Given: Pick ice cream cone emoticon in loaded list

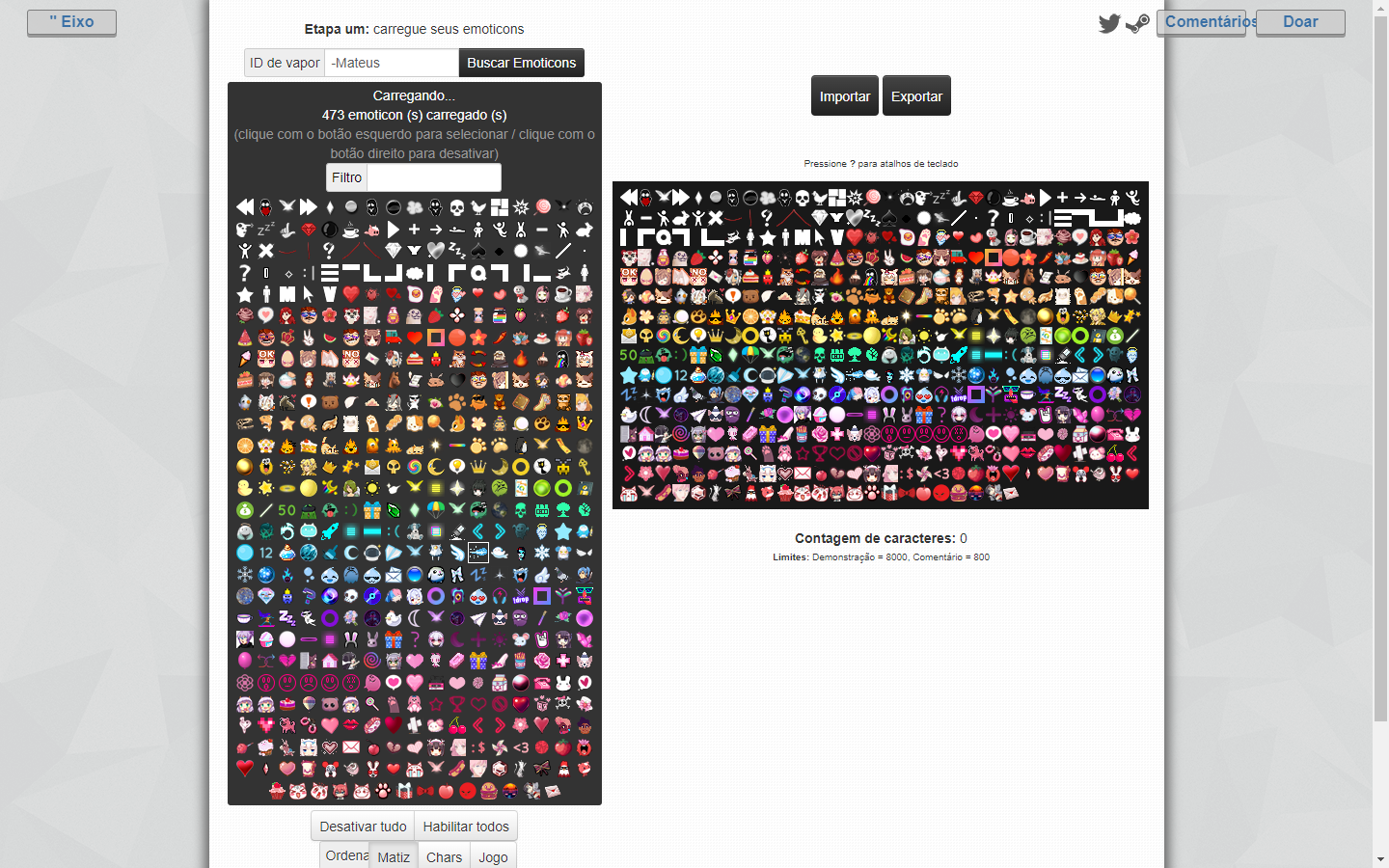Looking at the screenshot, I should pyautogui.click(x=245, y=359).
